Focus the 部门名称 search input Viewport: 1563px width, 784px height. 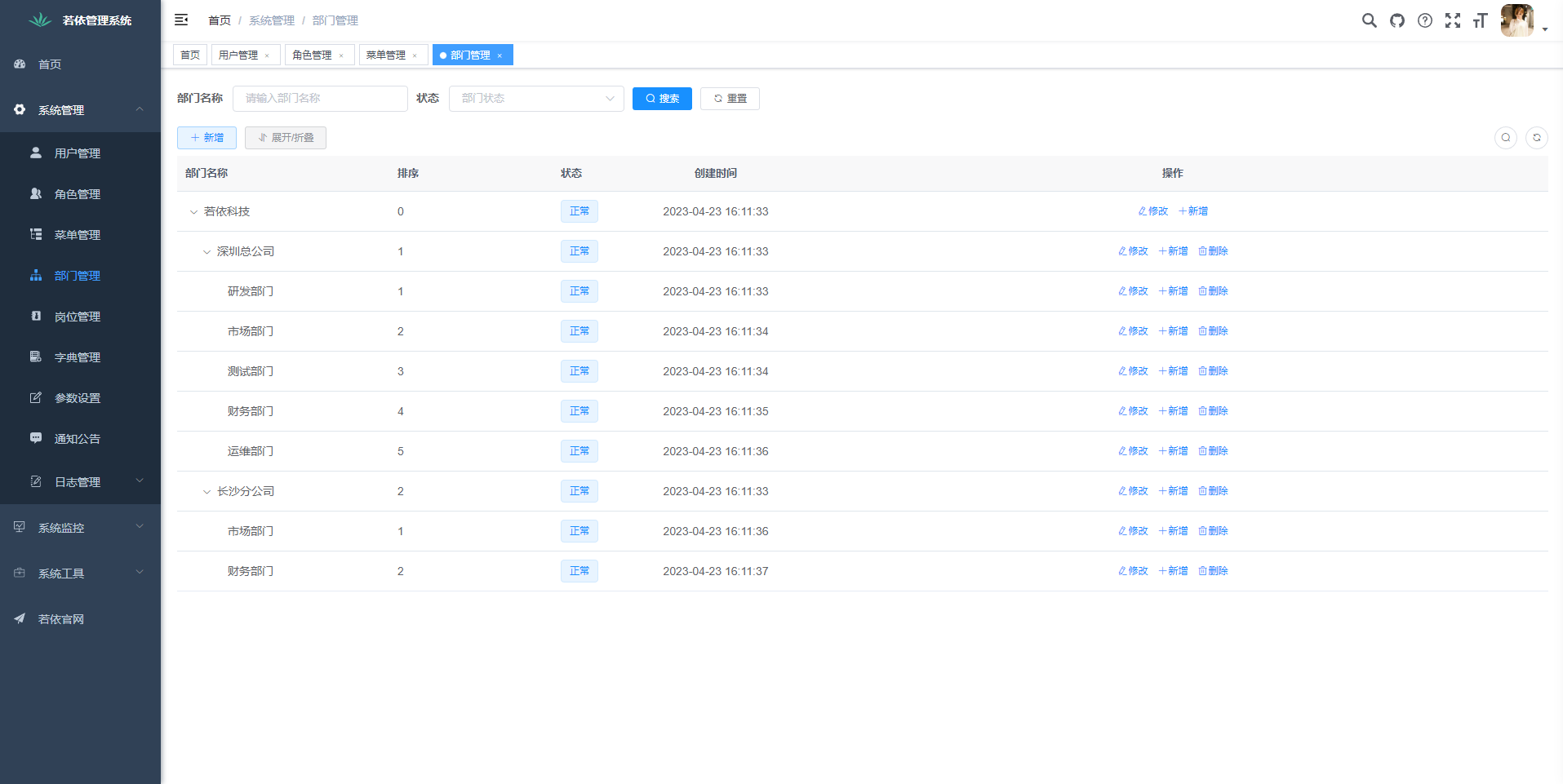320,99
